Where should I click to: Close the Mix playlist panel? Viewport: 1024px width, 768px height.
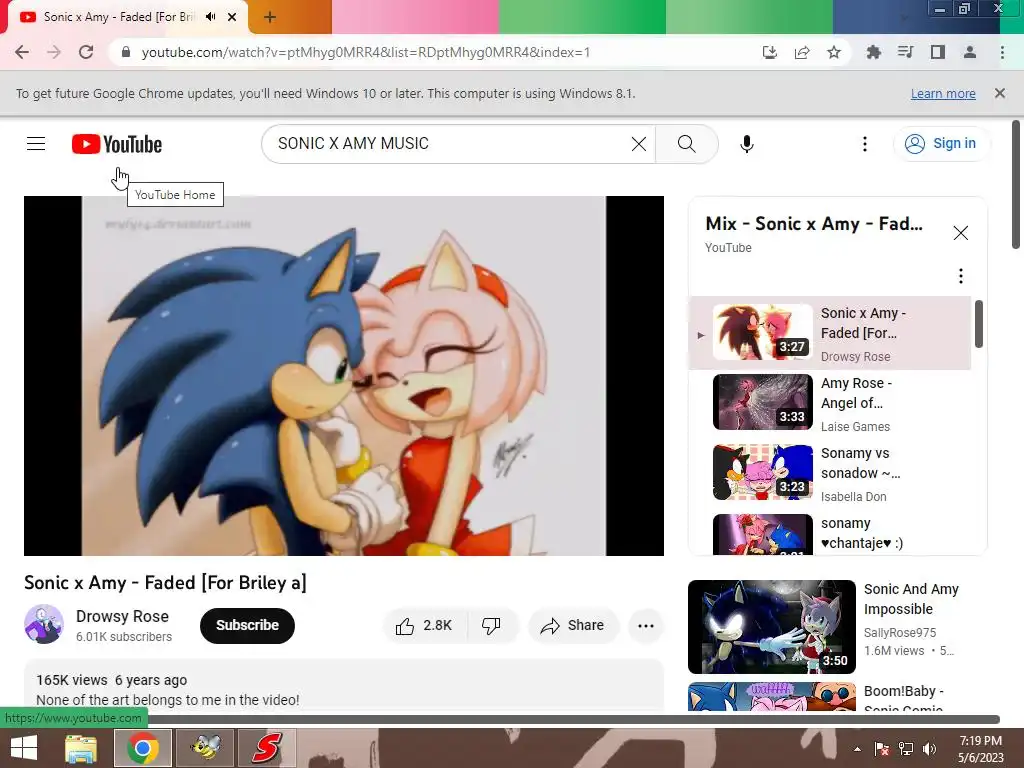click(960, 233)
